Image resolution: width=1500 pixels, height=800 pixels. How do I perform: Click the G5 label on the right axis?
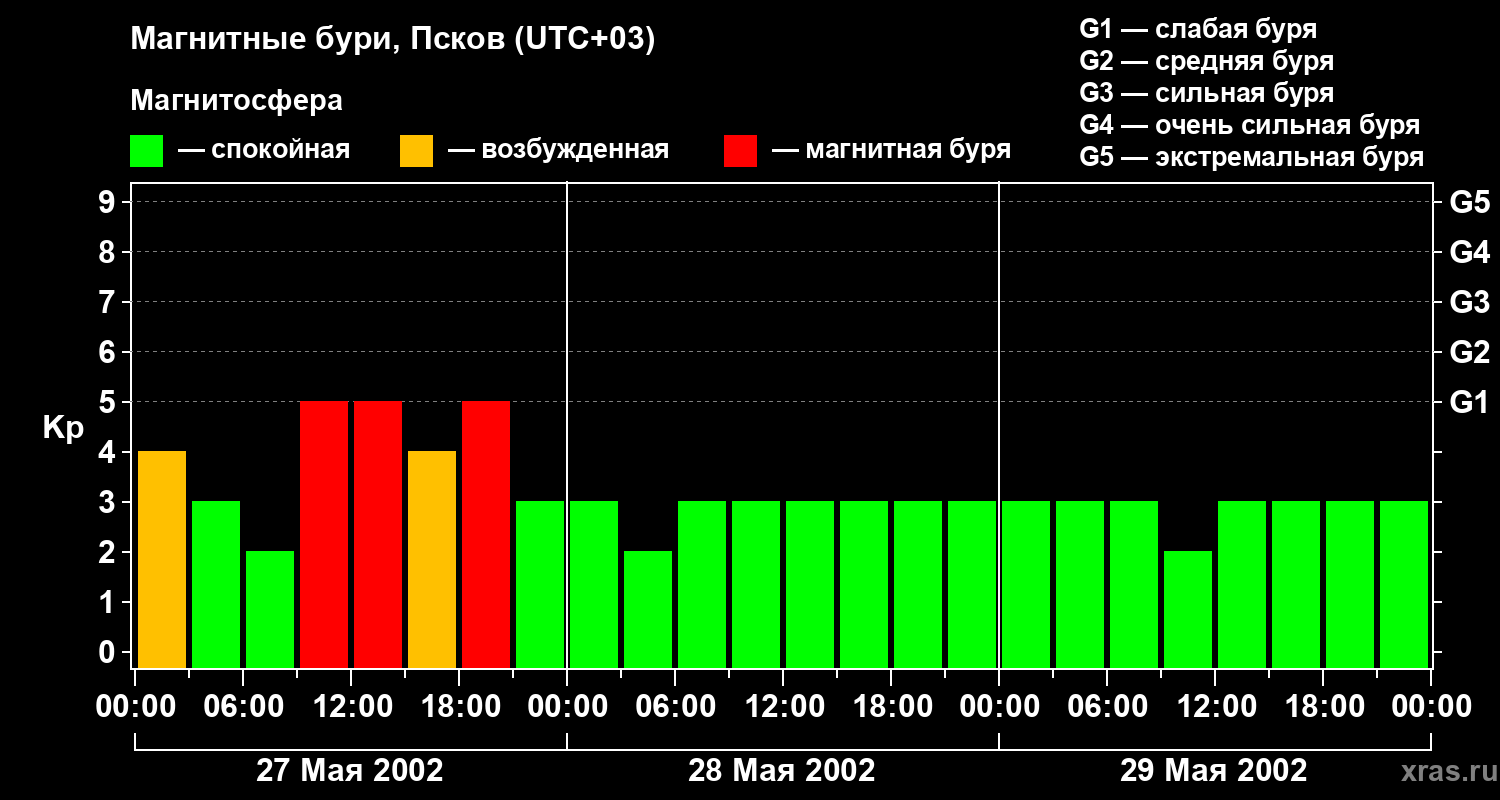pyautogui.click(x=1469, y=203)
